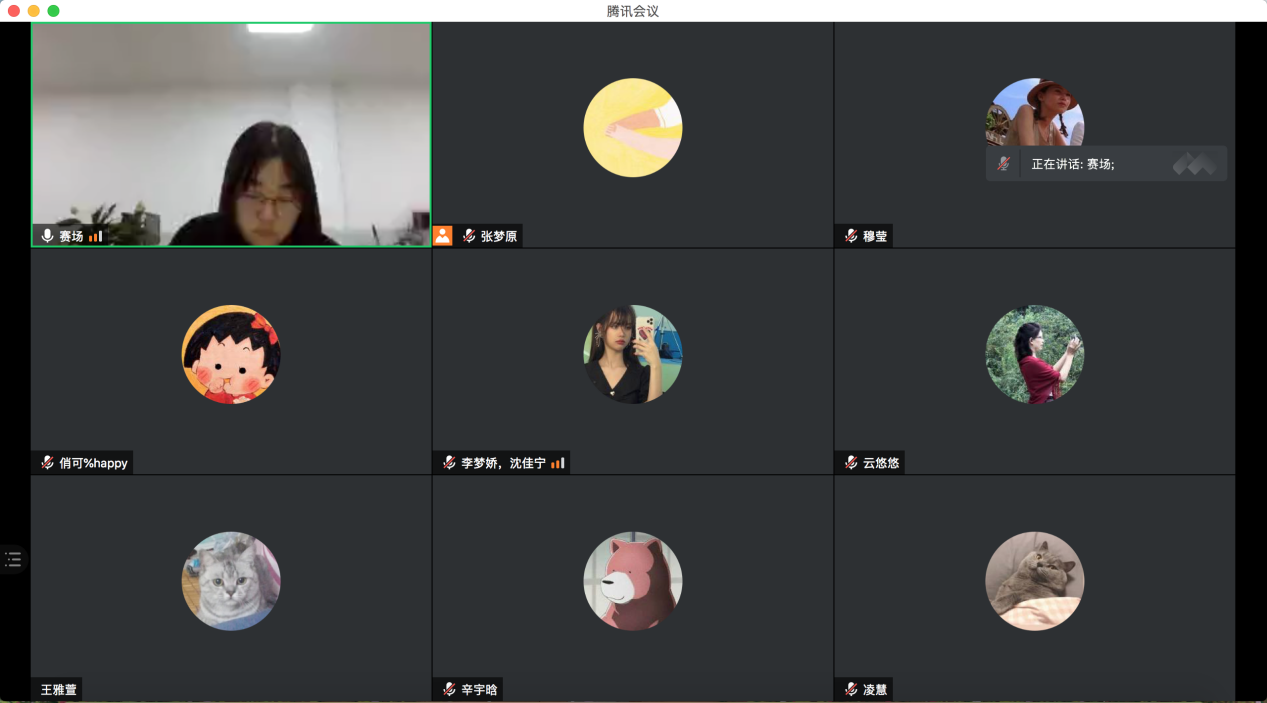Click the green fullscreen window button
This screenshot has width=1267, height=703.
[54, 11]
